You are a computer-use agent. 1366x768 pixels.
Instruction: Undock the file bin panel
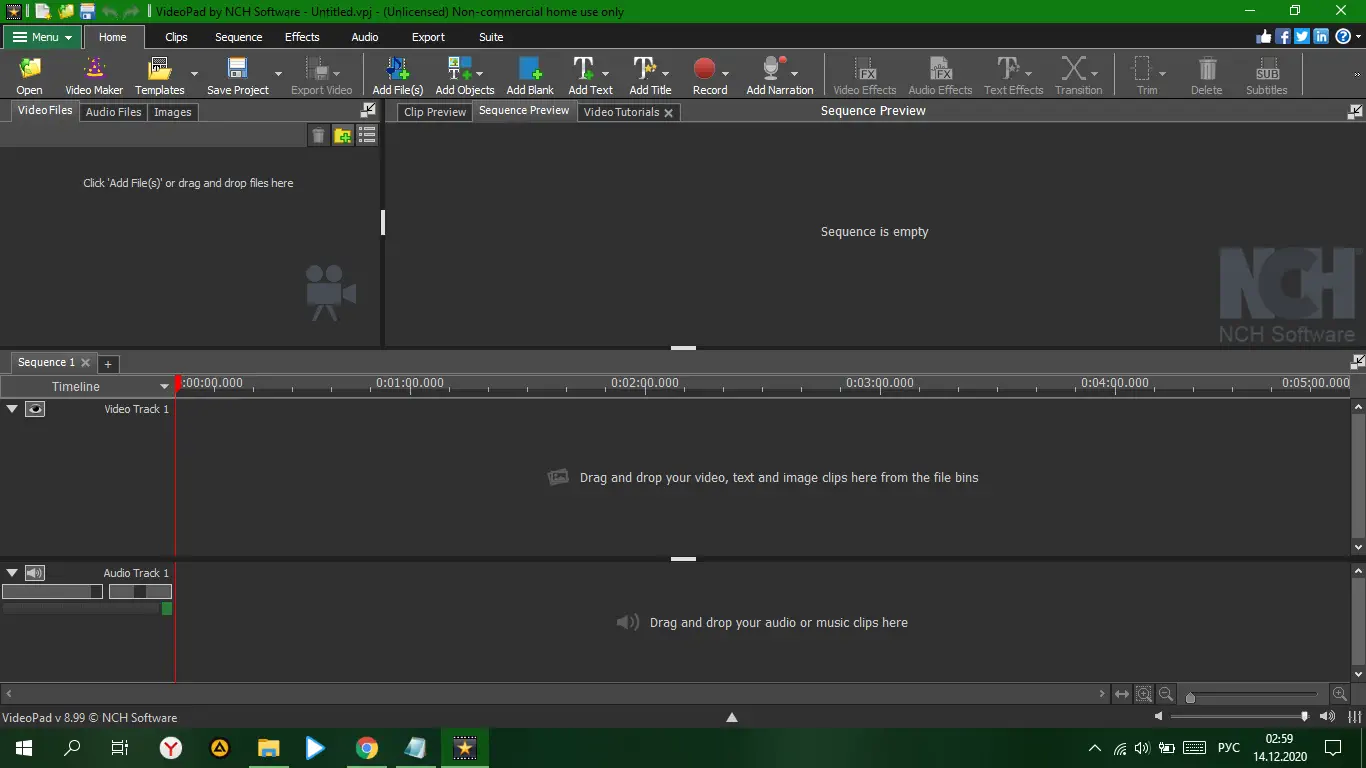(x=369, y=110)
